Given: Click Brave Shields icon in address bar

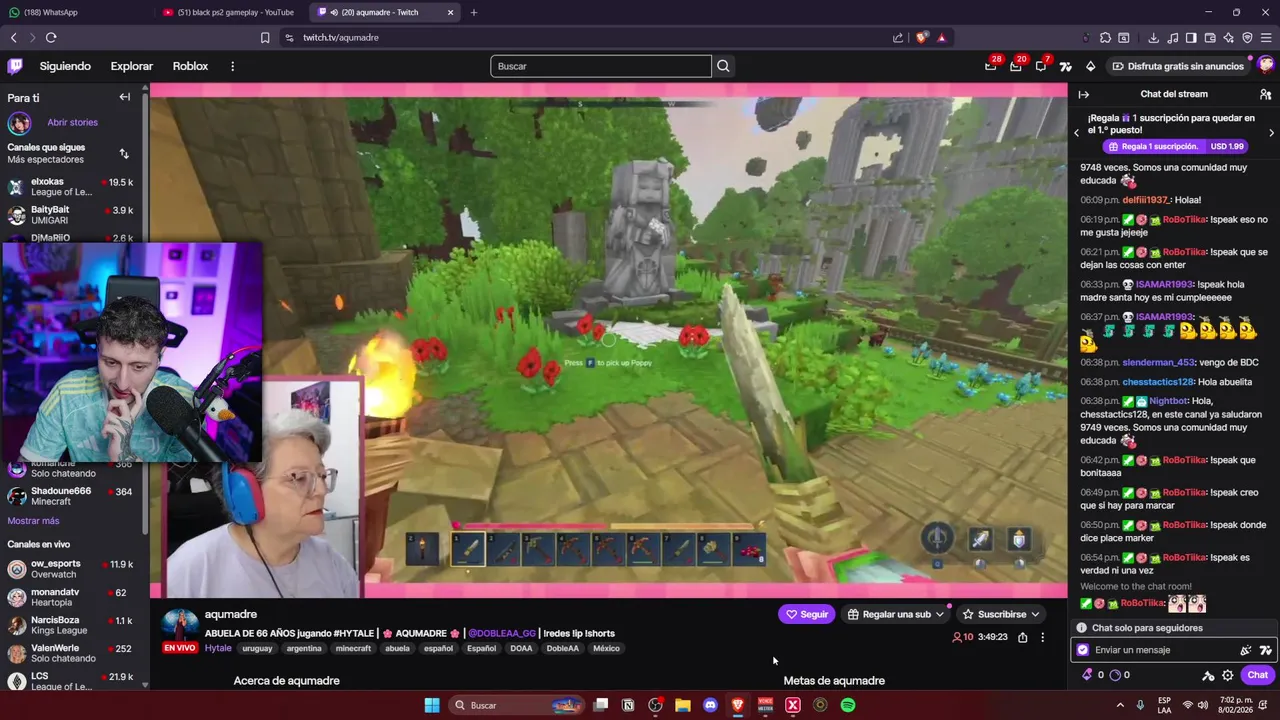Looking at the screenshot, I should (921, 38).
